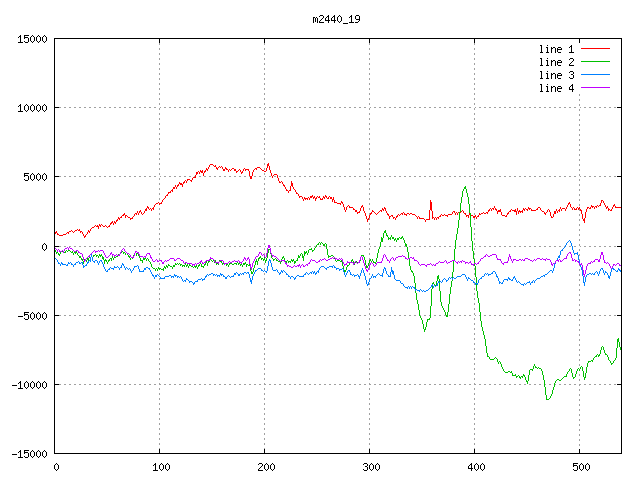
Task: Select the 'line 4' legend label
Action: coord(556,89)
